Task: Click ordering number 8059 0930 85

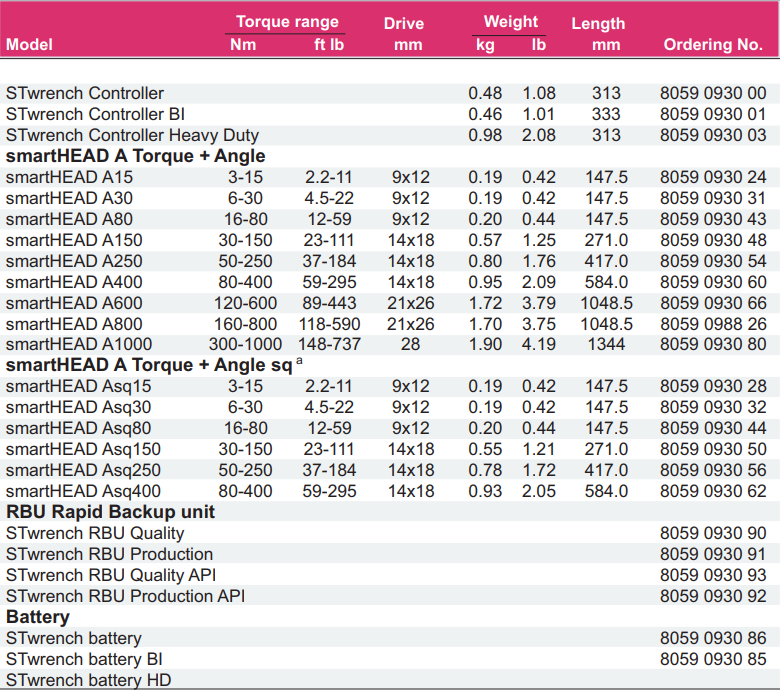Action: (713, 659)
